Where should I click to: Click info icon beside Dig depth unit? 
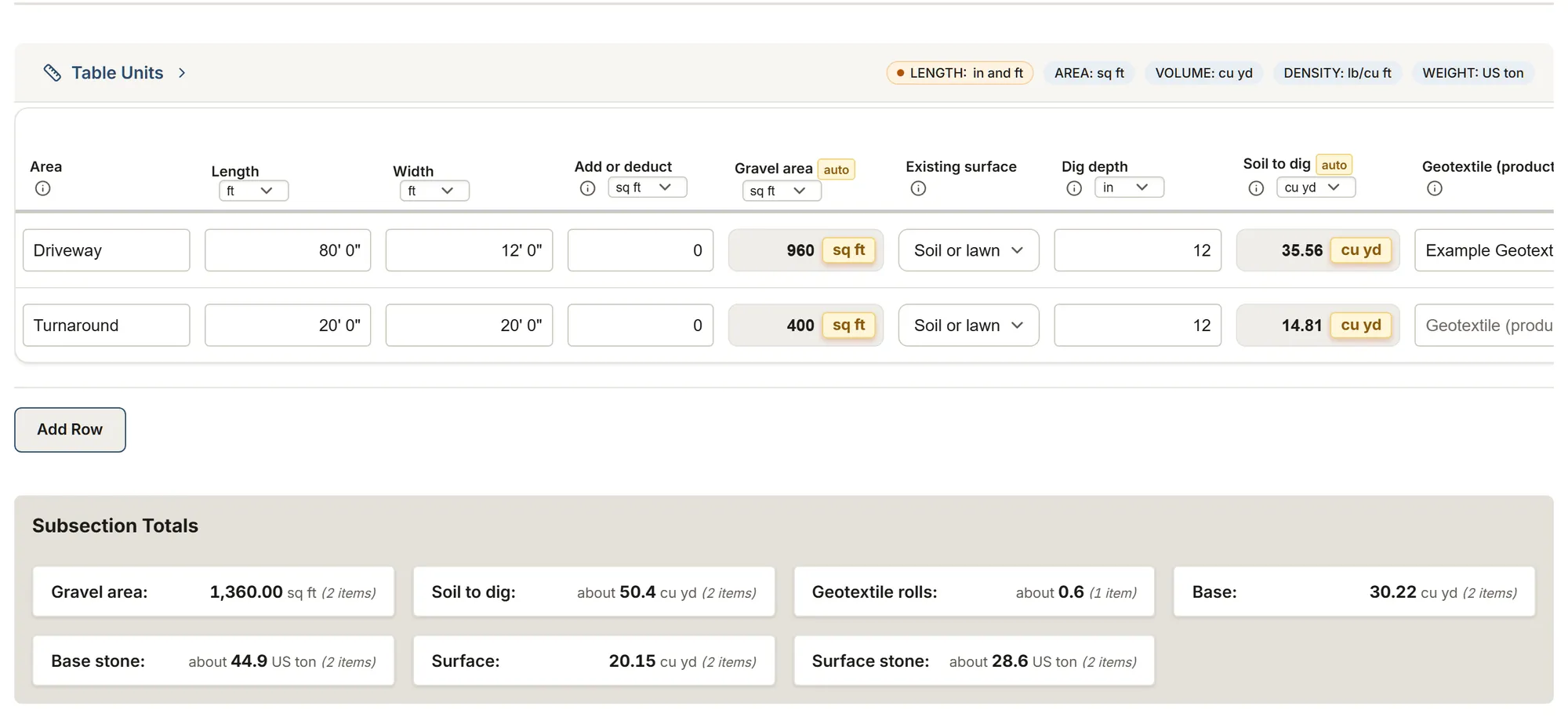[x=1074, y=188]
